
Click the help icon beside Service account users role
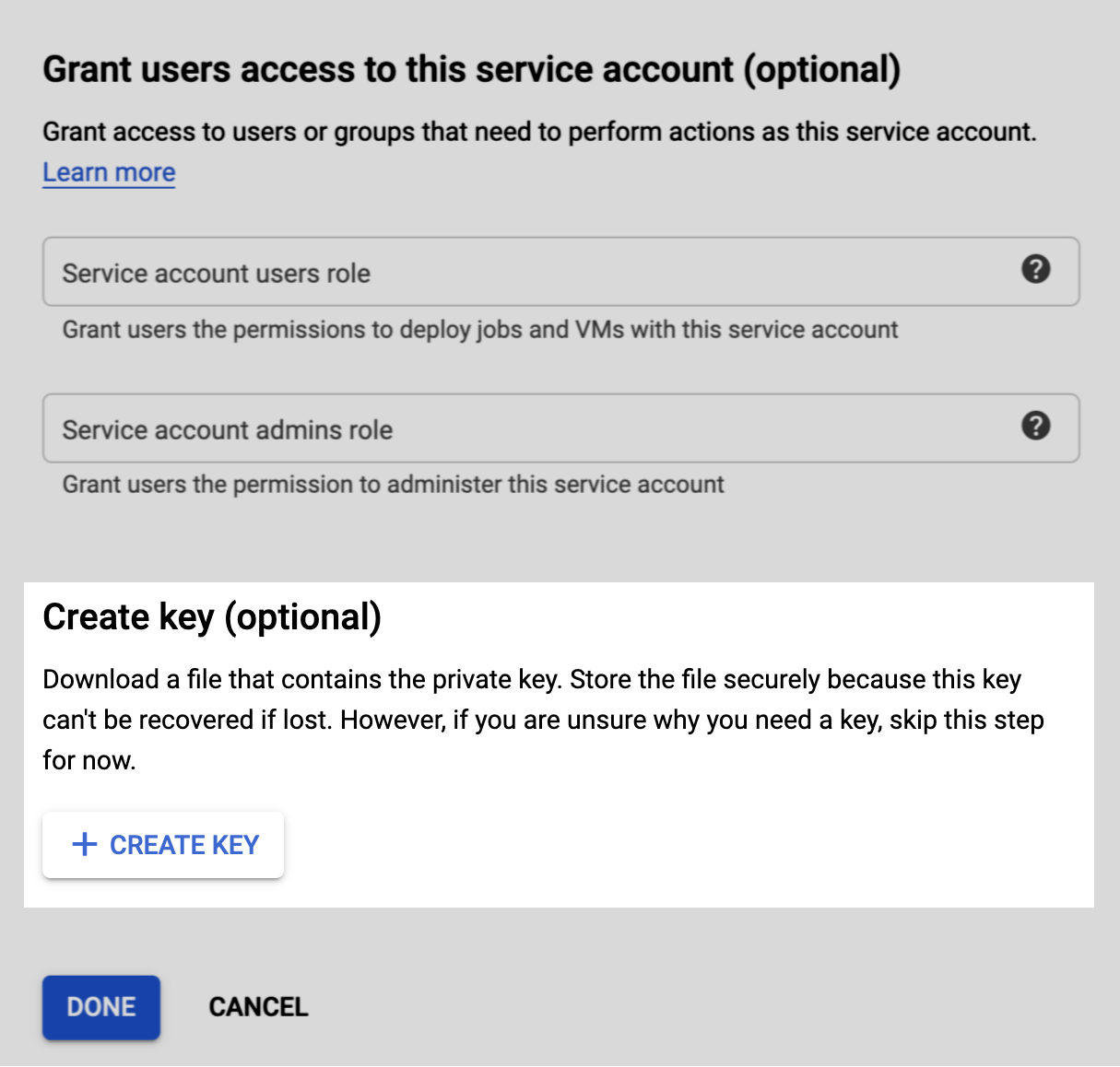[x=1037, y=270]
